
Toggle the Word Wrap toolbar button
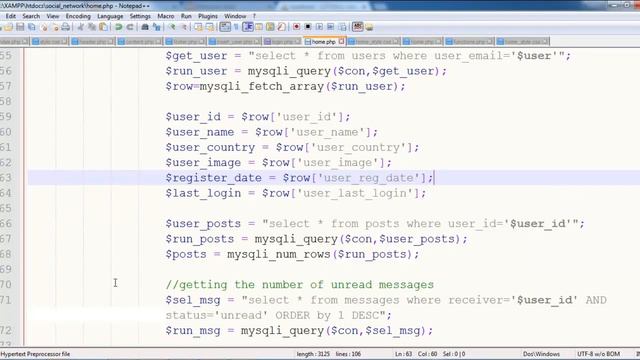(x=225, y=27)
